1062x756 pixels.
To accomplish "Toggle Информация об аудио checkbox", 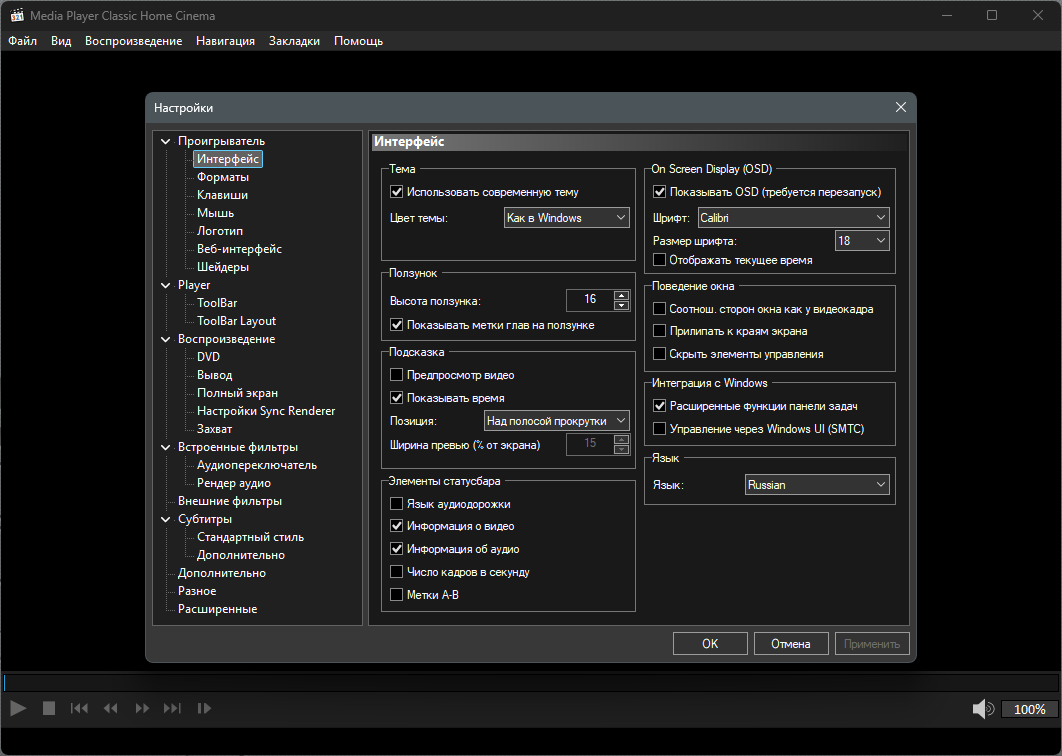I will tap(397, 549).
